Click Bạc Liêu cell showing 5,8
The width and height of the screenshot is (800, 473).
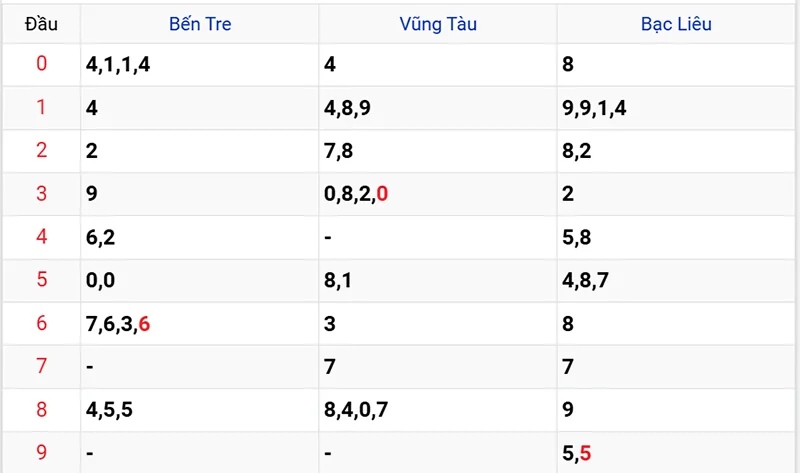pos(577,237)
